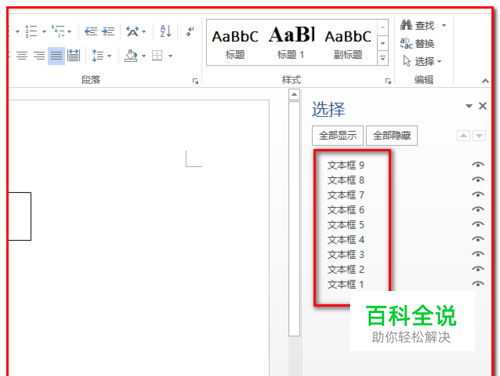
Task: Close the 选择 selection pane
Action: 483,106
